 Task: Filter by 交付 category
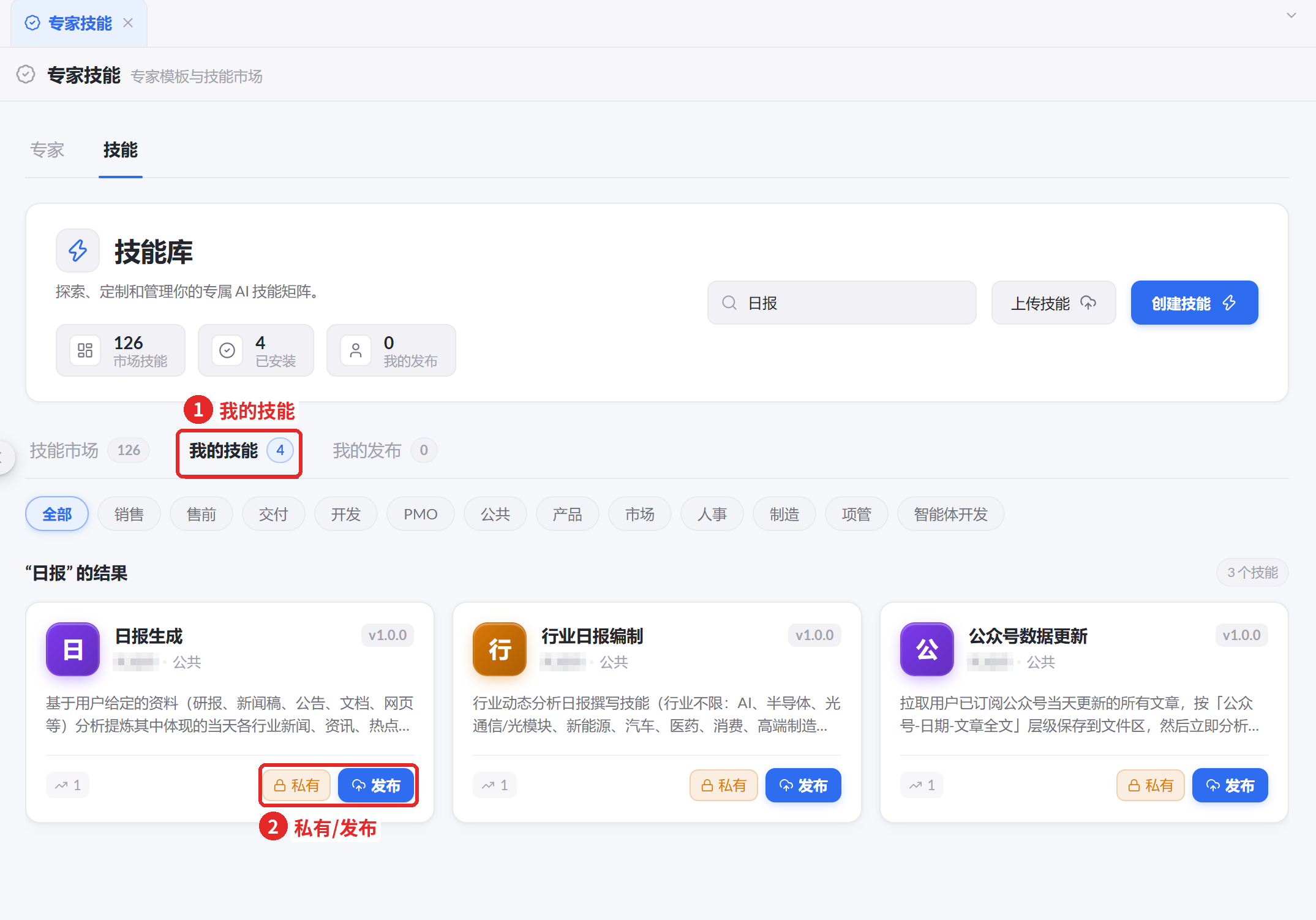[x=274, y=514]
